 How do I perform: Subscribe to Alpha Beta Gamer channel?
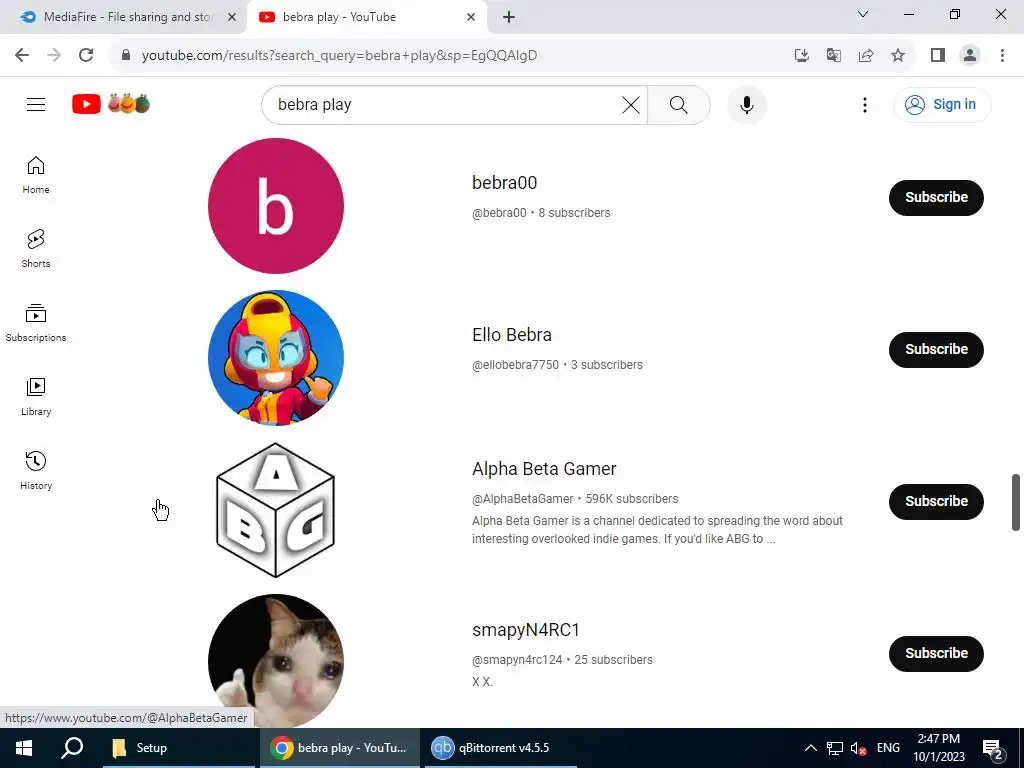pos(936,502)
